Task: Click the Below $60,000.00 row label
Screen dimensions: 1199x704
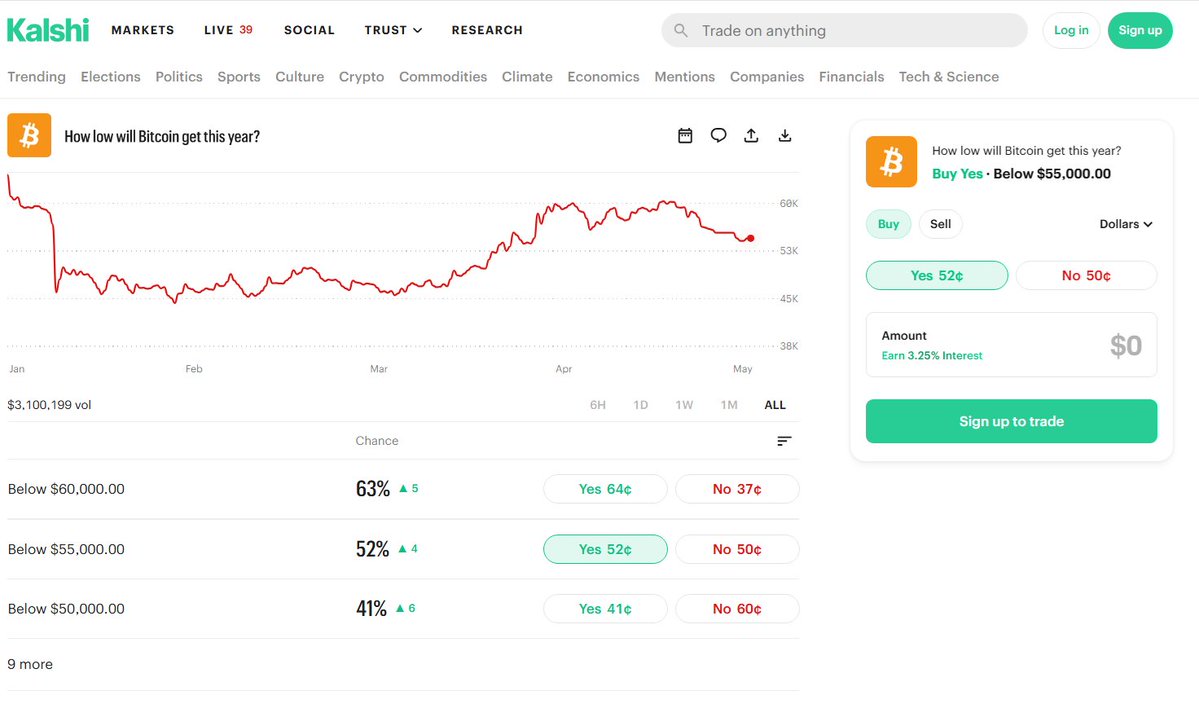Action: tap(66, 489)
